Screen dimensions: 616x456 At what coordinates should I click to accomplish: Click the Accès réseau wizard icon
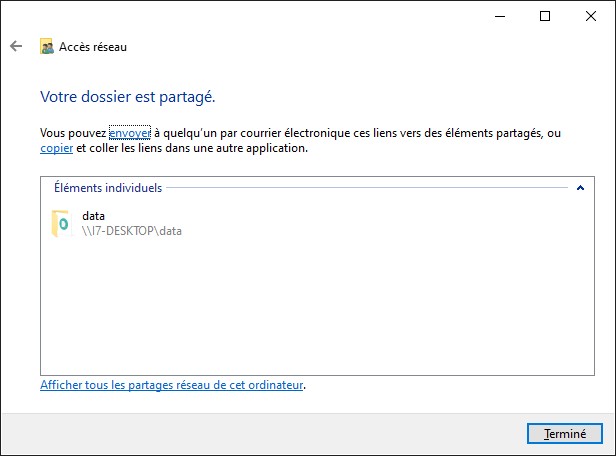46,46
